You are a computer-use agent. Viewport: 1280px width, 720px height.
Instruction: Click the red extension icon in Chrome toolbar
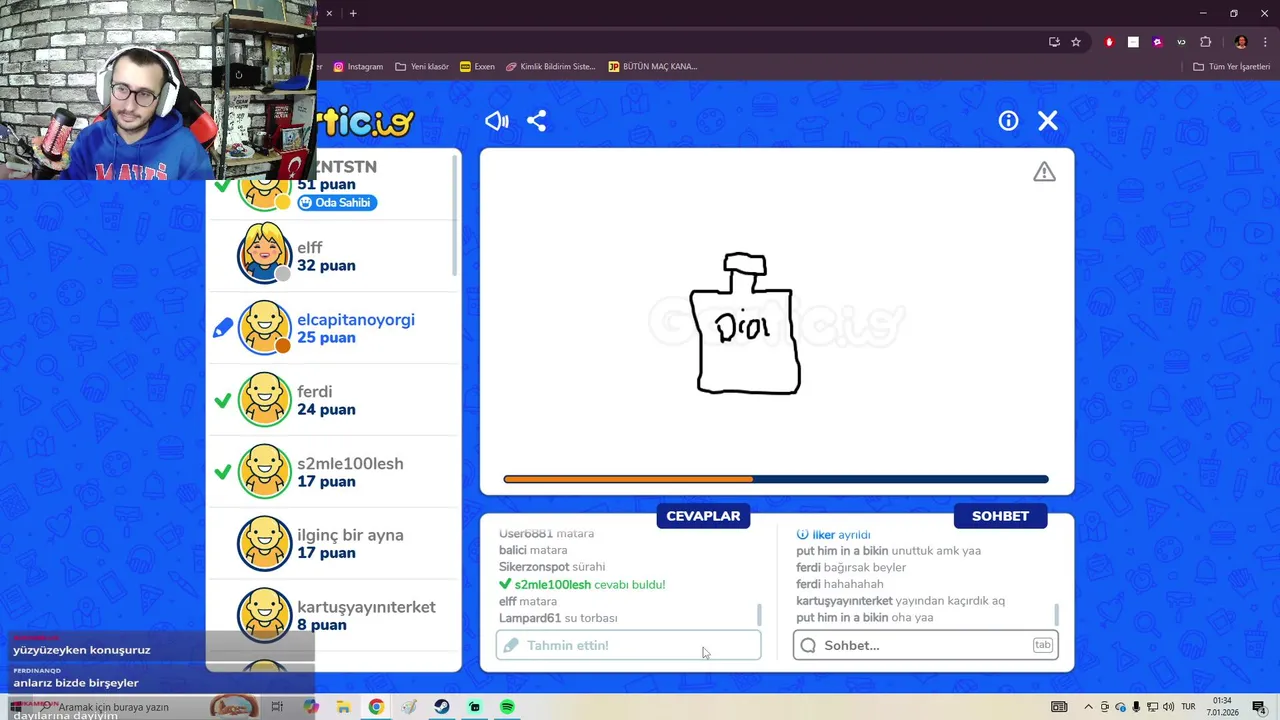tap(1109, 42)
